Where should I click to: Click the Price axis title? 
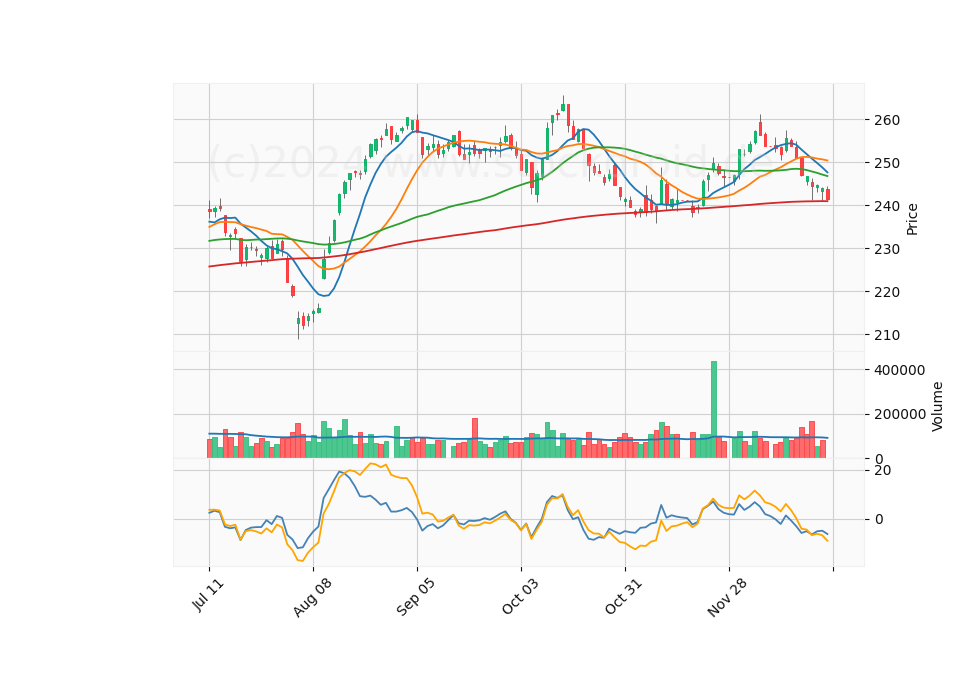point(912,219)
